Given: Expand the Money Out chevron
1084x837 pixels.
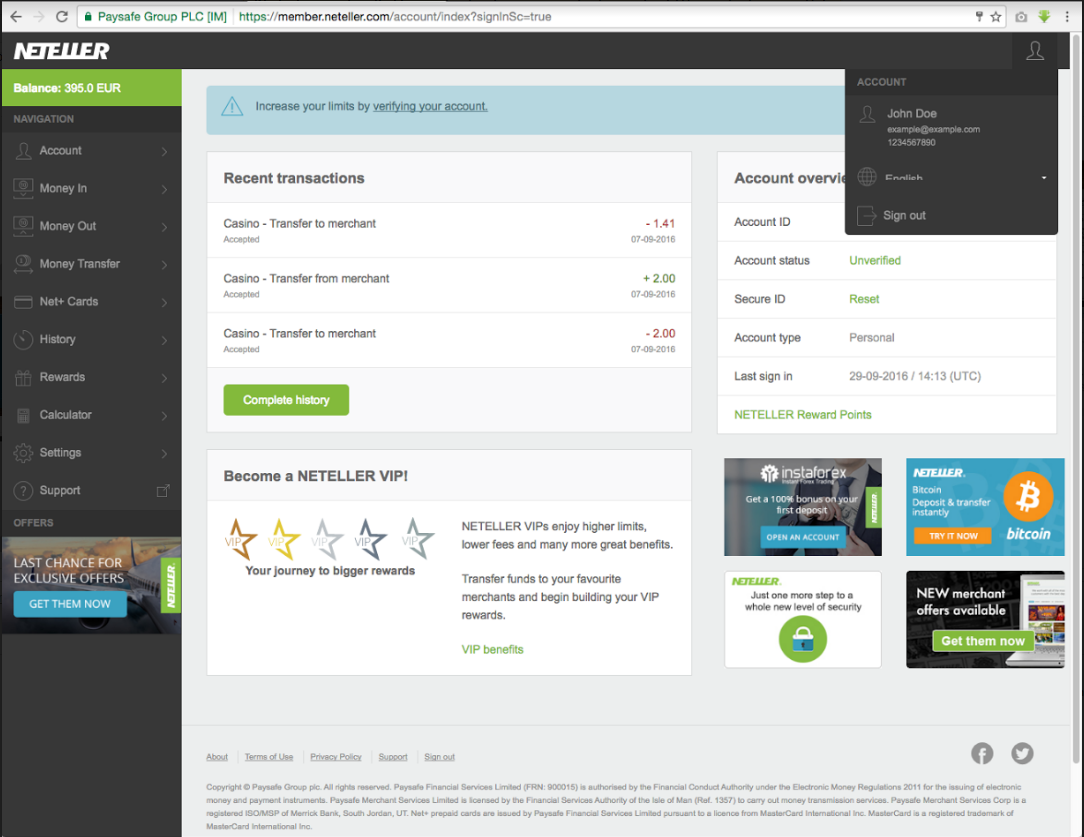Looking at the screenshot, I should pyautogui.click(x=165, y=227).
